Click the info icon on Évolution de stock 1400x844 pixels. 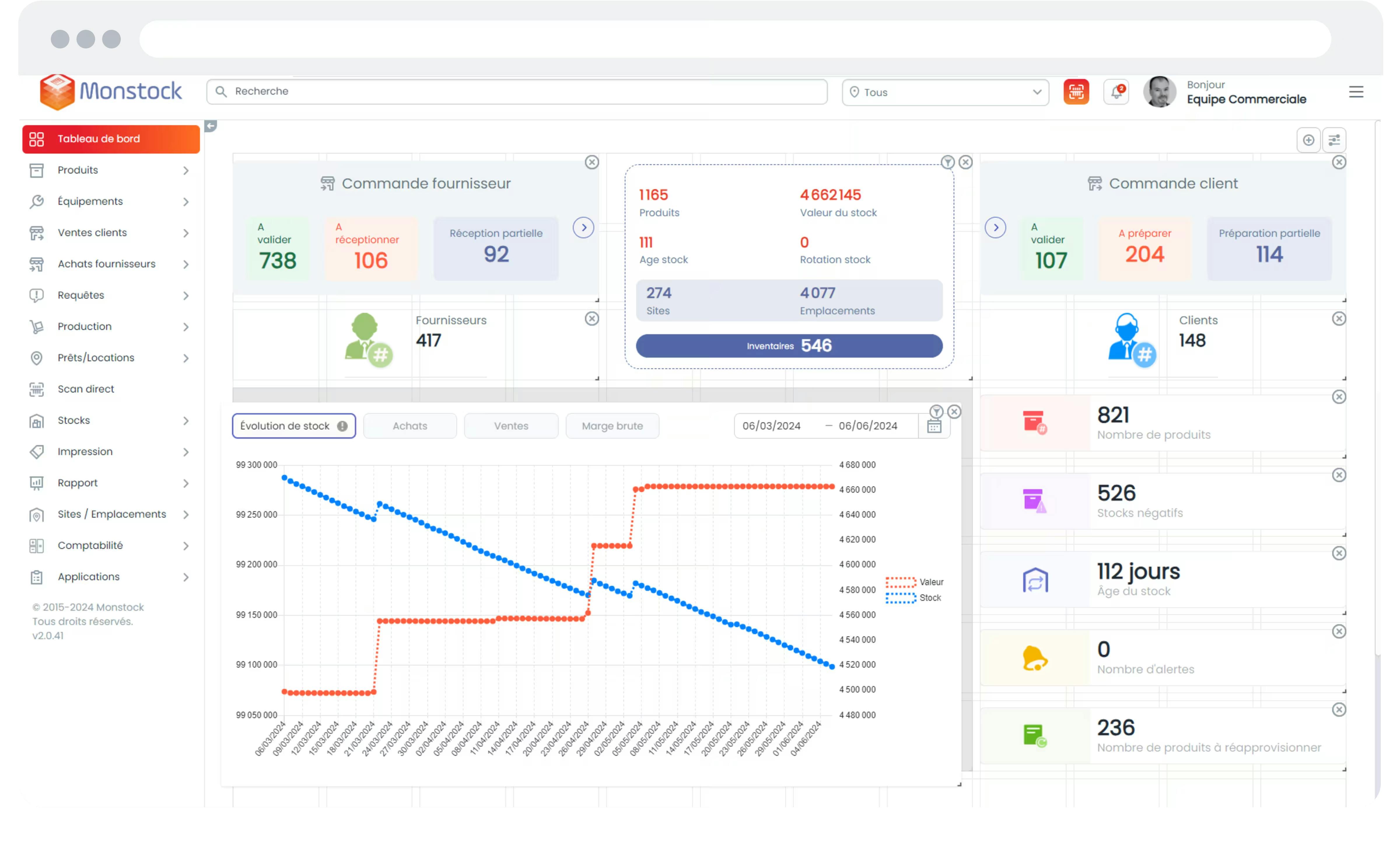click(x=342, y=426)
